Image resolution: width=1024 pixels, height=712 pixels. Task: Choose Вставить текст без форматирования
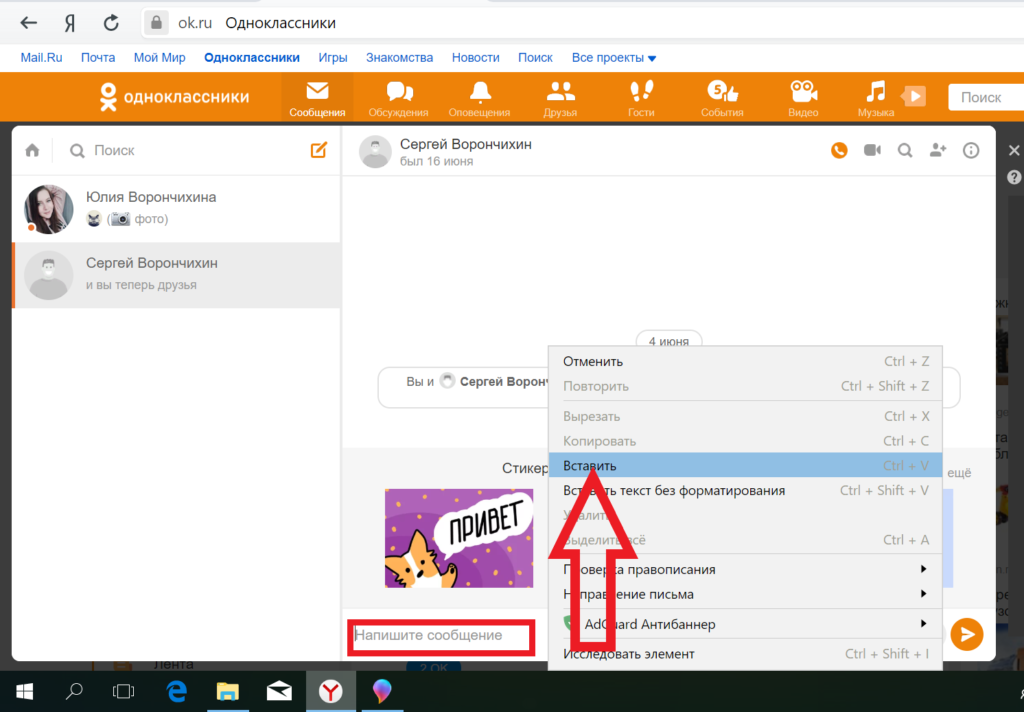tap(745, 491)
